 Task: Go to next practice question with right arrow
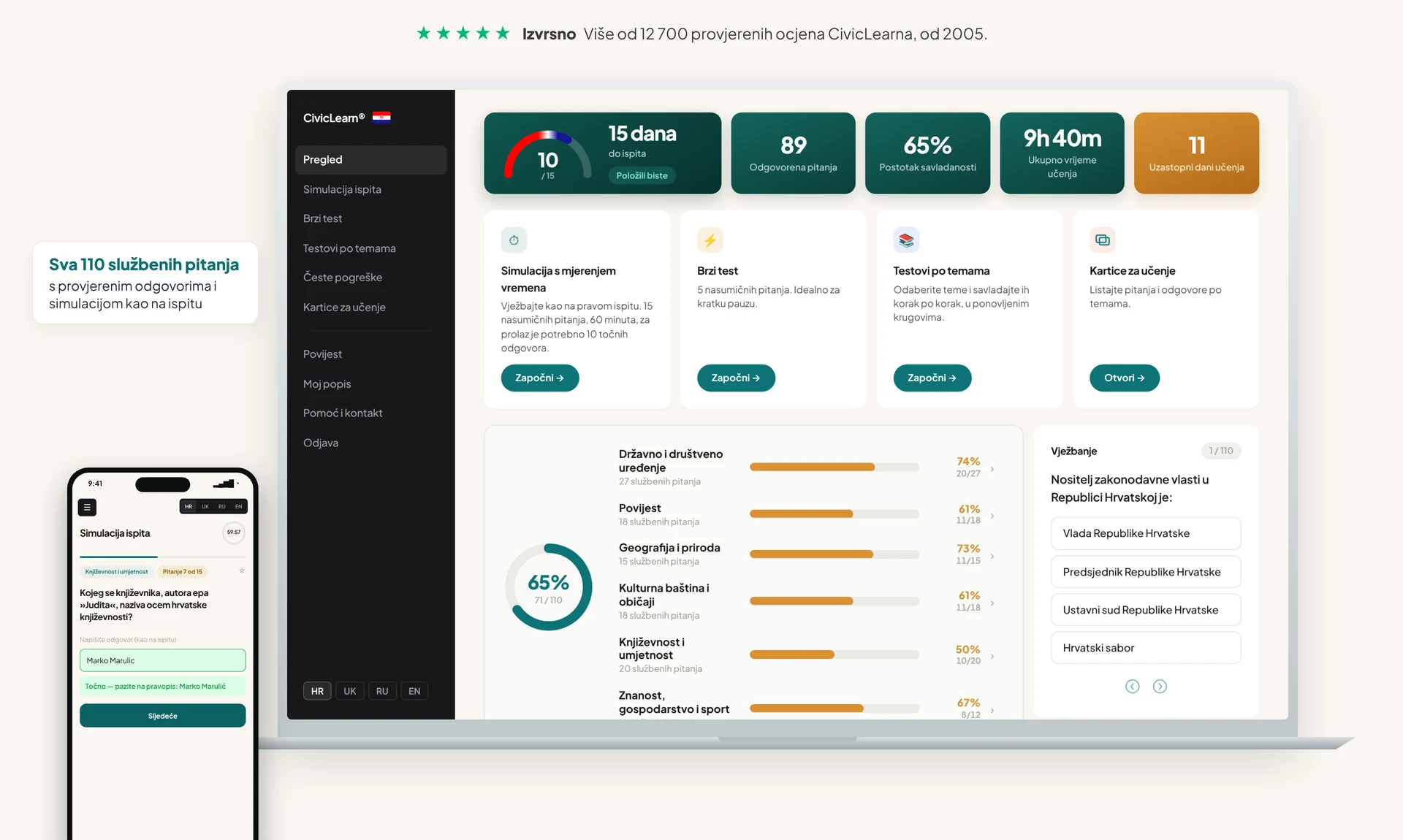1160,687
